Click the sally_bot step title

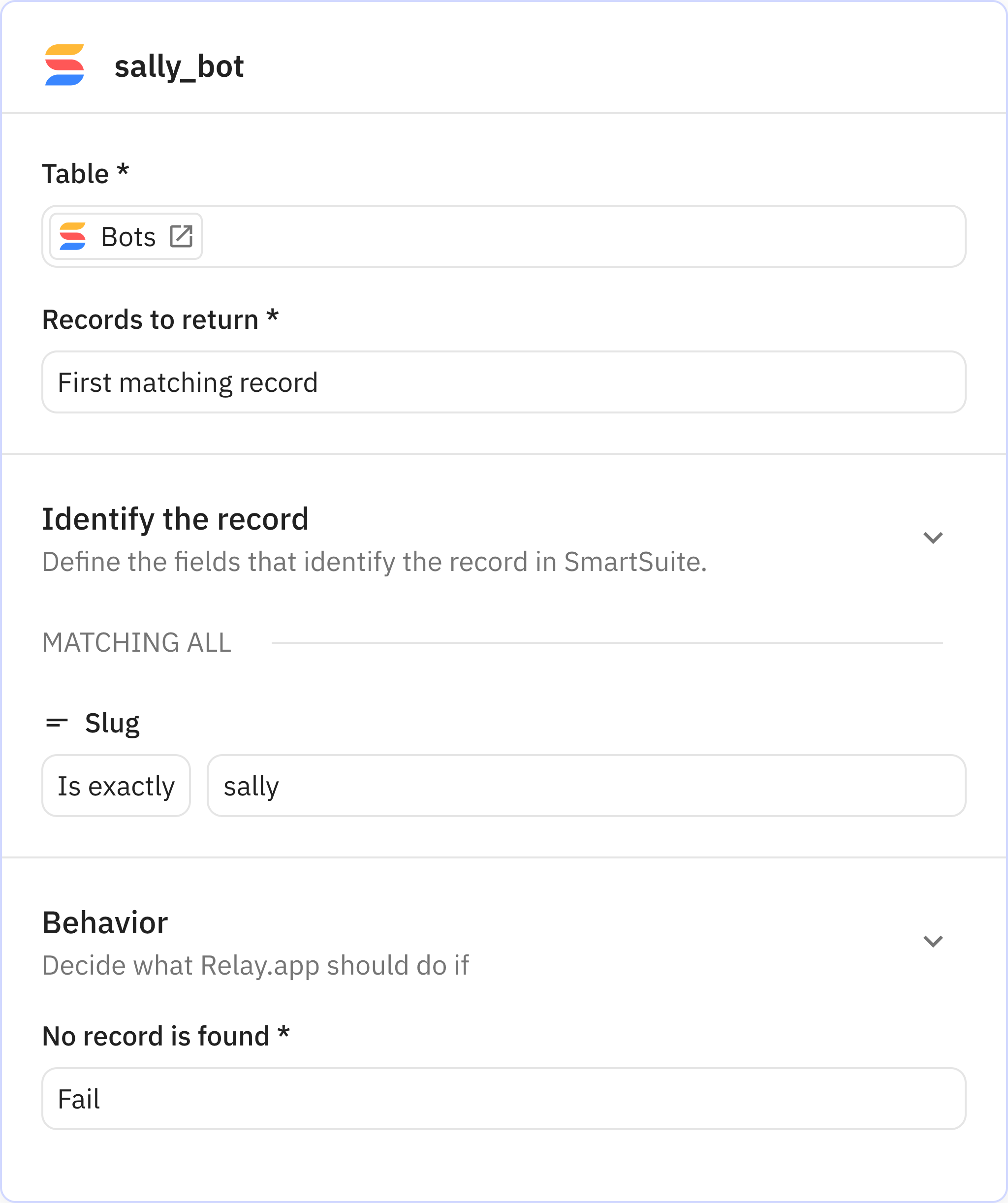(x=179, y=66)
